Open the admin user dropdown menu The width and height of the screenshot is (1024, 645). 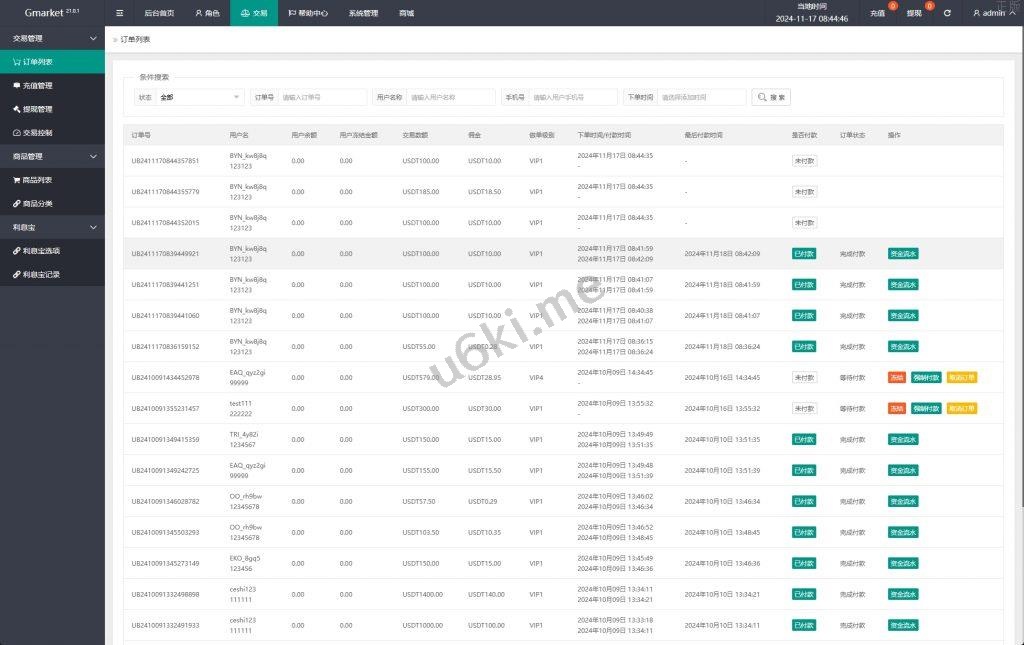point(992,13)
